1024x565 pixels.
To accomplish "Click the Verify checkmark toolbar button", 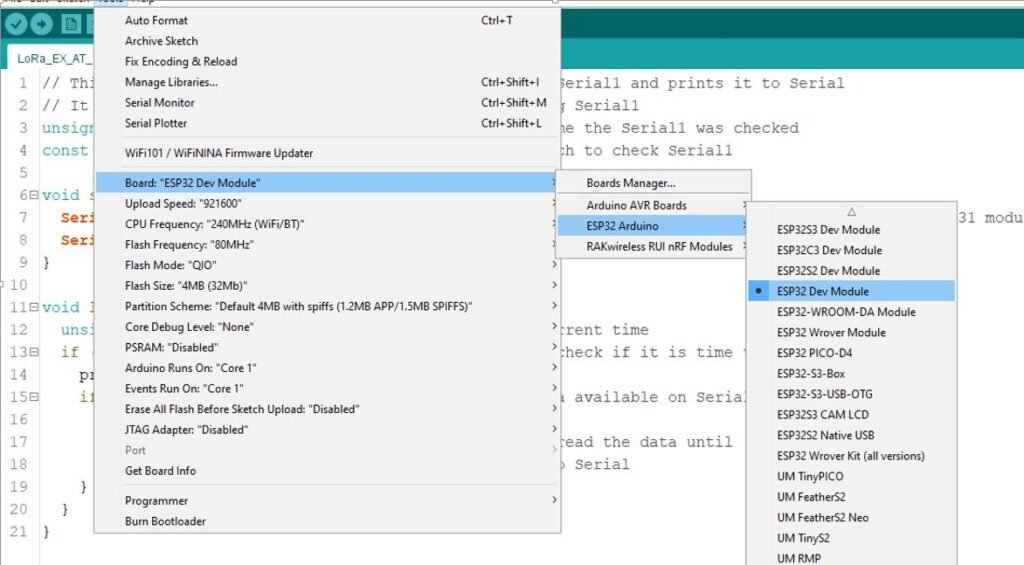I will pyautogui.click(x=16, y=24).
